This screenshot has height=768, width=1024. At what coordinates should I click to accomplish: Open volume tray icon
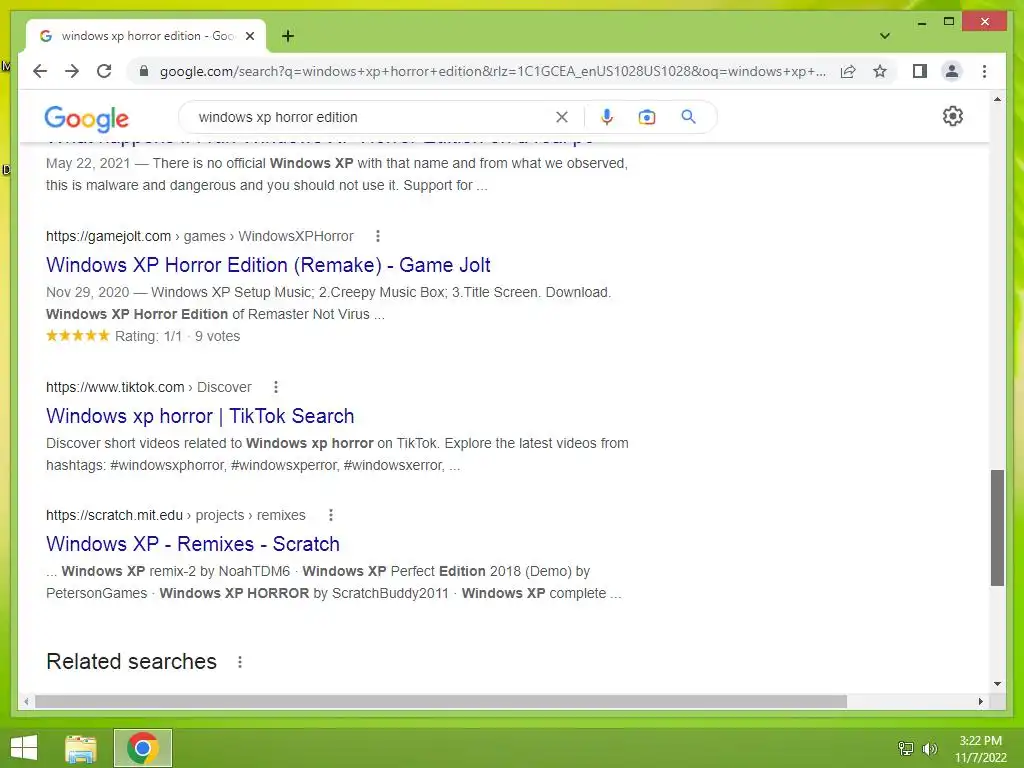[929, 748]
